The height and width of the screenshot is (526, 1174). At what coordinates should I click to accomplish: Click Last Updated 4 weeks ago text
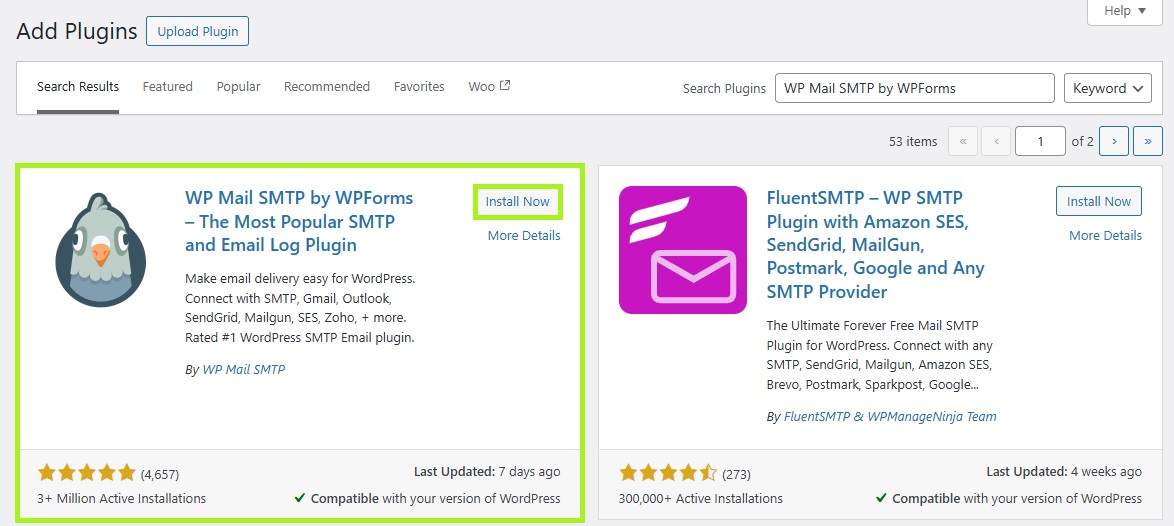pos(1064,472)
